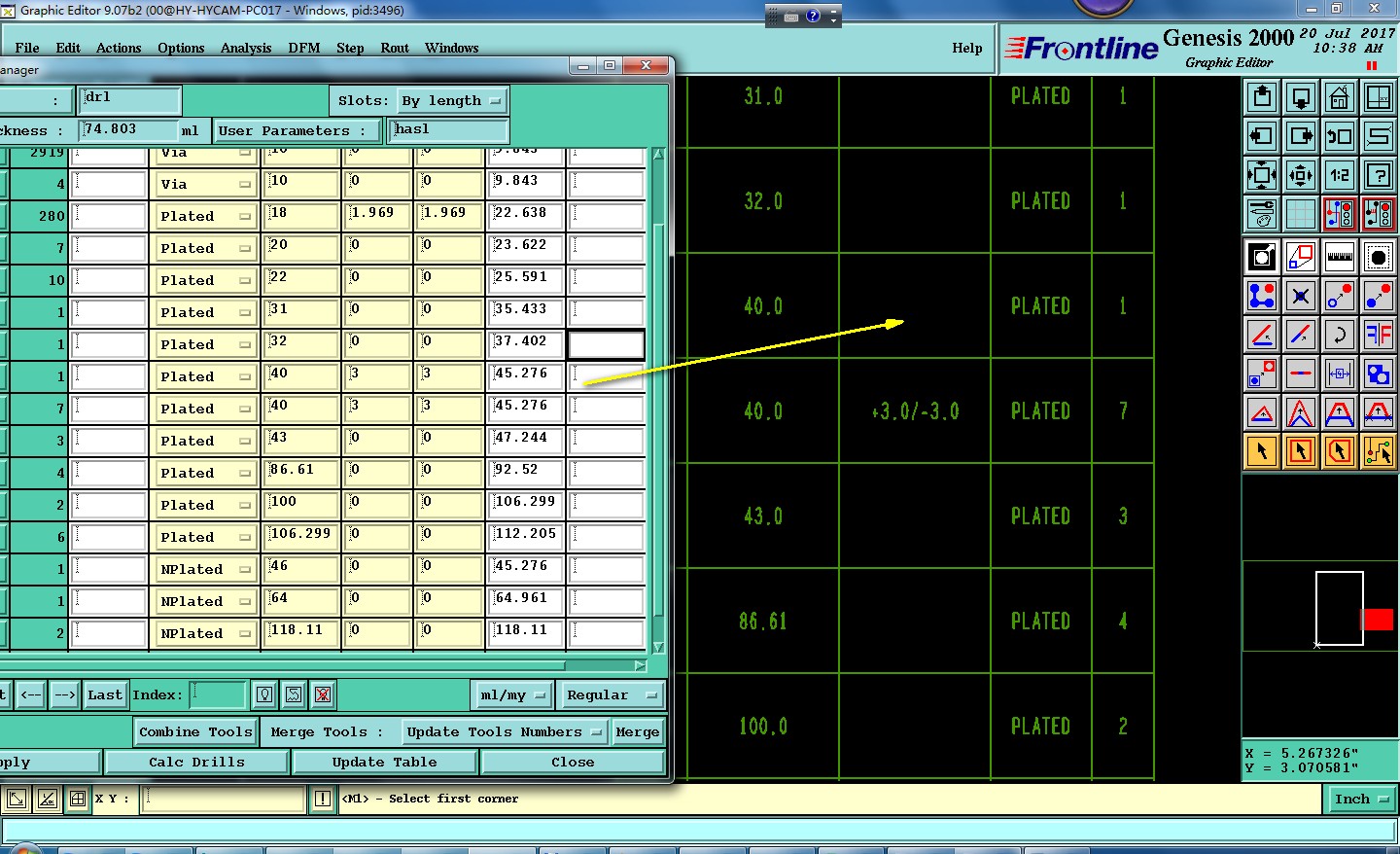The width and height of the screenshot is (1400, 854).
Task: Click the red X icon beside Index
Action: [323, 694]
